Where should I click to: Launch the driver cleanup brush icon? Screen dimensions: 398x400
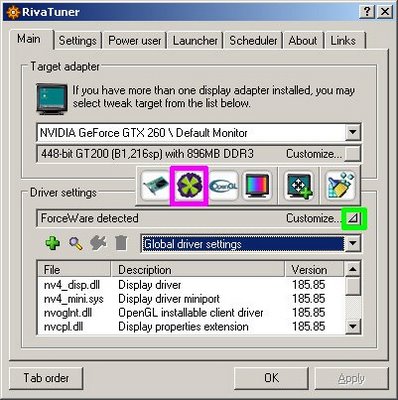pos(340,186)
